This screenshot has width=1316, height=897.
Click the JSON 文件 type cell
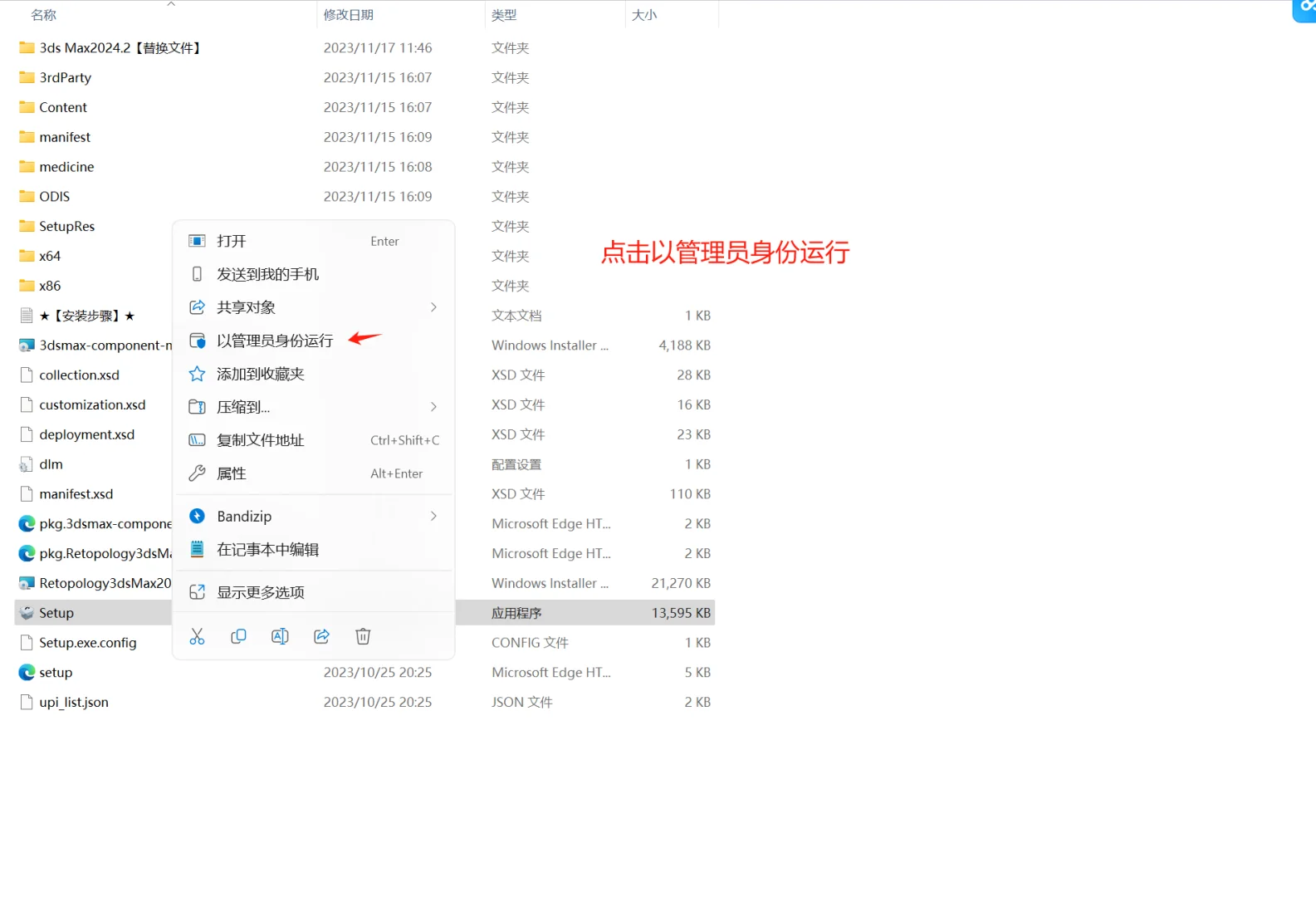click(522, 702)
